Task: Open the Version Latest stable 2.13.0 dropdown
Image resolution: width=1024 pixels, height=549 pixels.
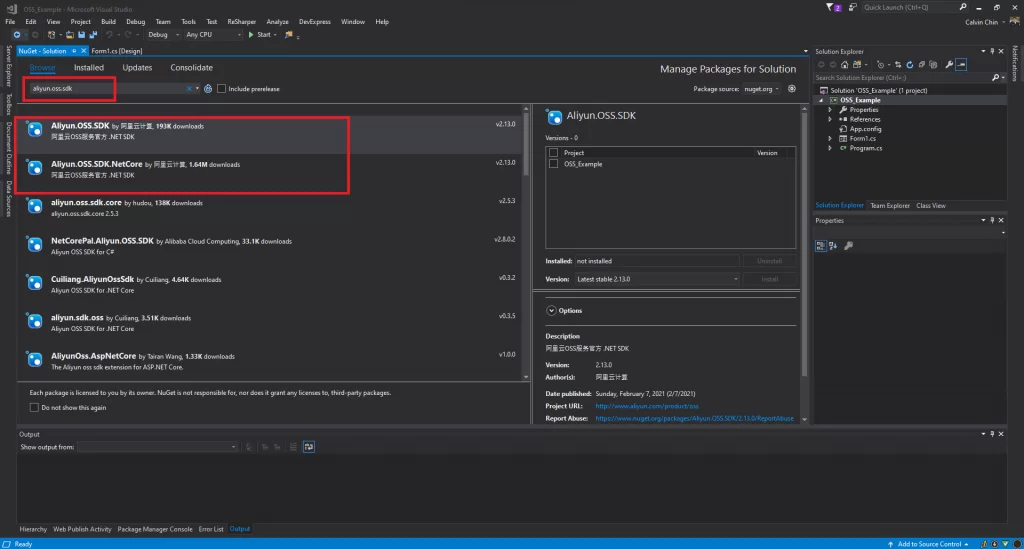Action: click(657, 279)
